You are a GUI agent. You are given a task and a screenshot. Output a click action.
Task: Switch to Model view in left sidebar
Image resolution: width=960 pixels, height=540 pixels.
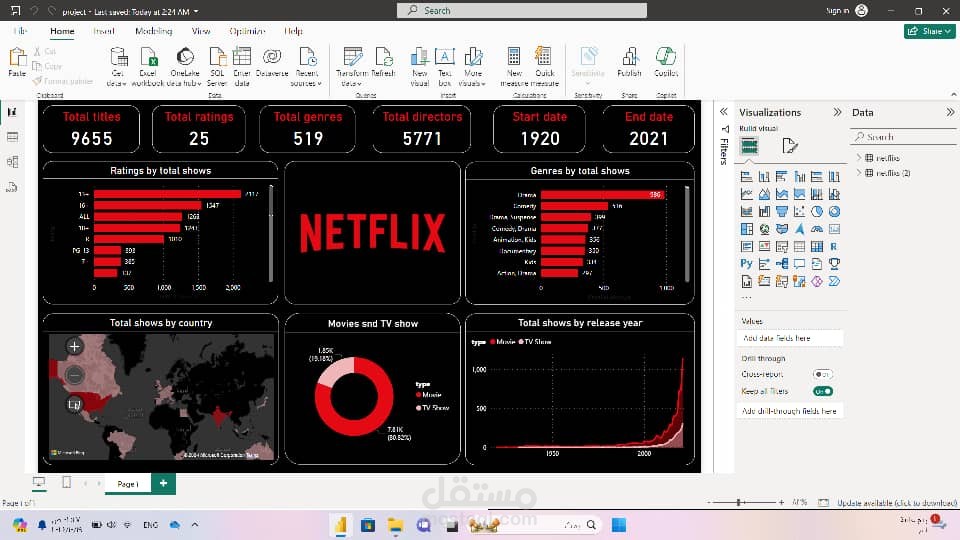click(12, 162)
